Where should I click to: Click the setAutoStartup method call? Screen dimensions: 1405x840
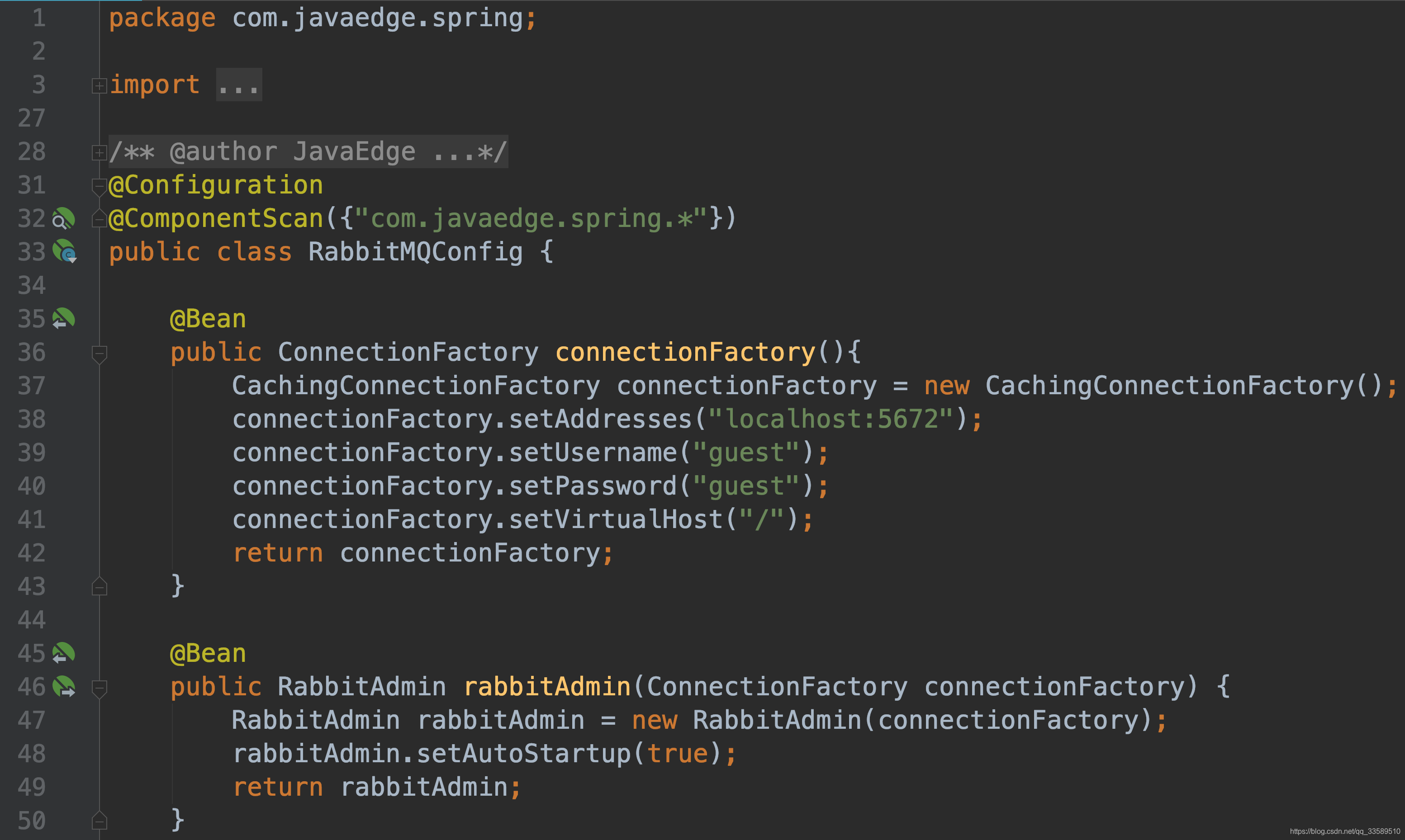click(523, 754)
